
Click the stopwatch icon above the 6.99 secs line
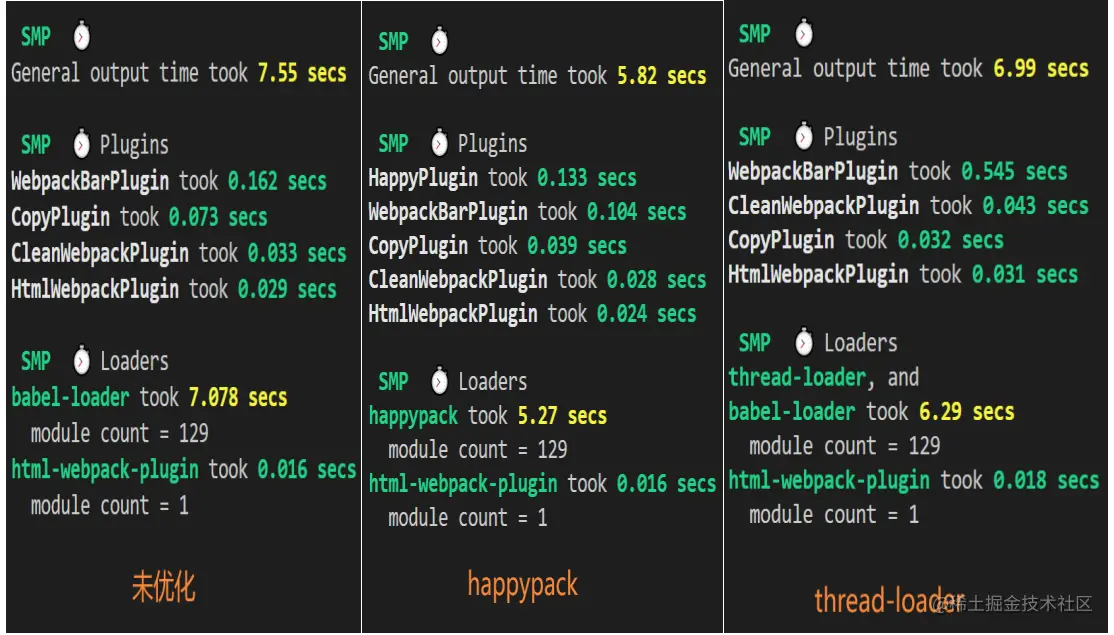point(804,33)
